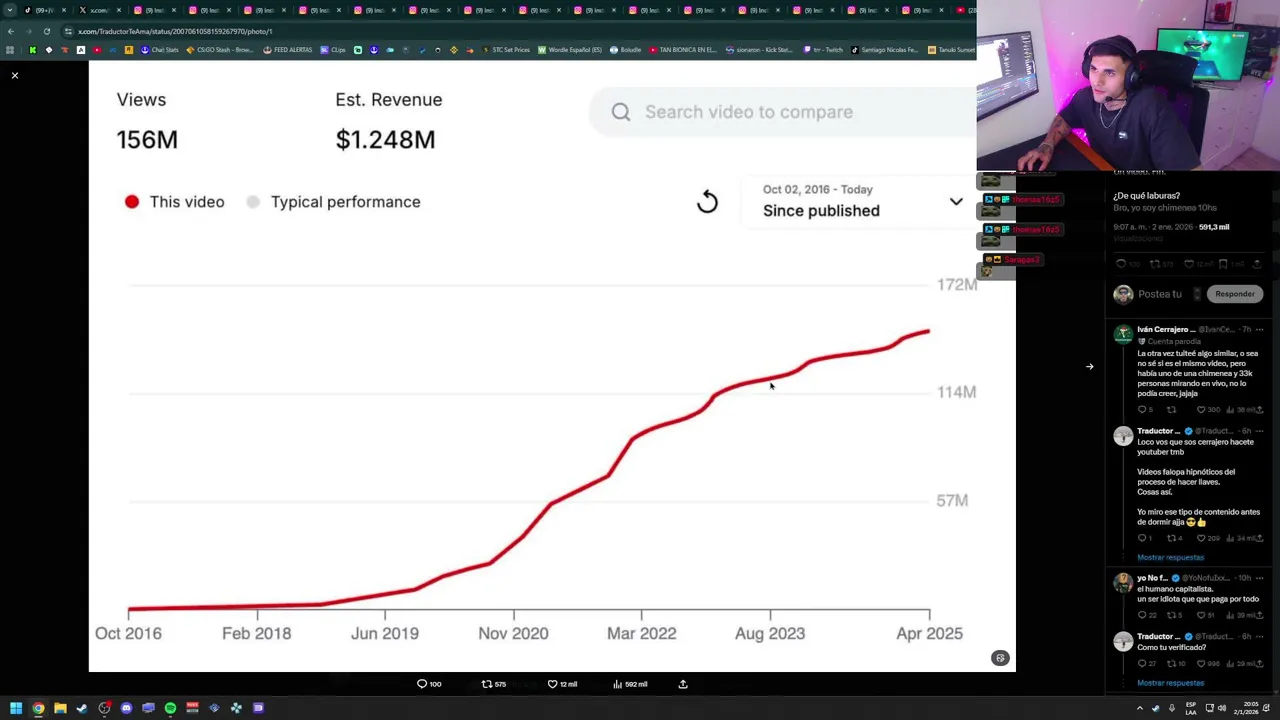The image size is (1280, 720).
Task: Collapse the sidebar with the right arrow
Action: pos(1090,367)
